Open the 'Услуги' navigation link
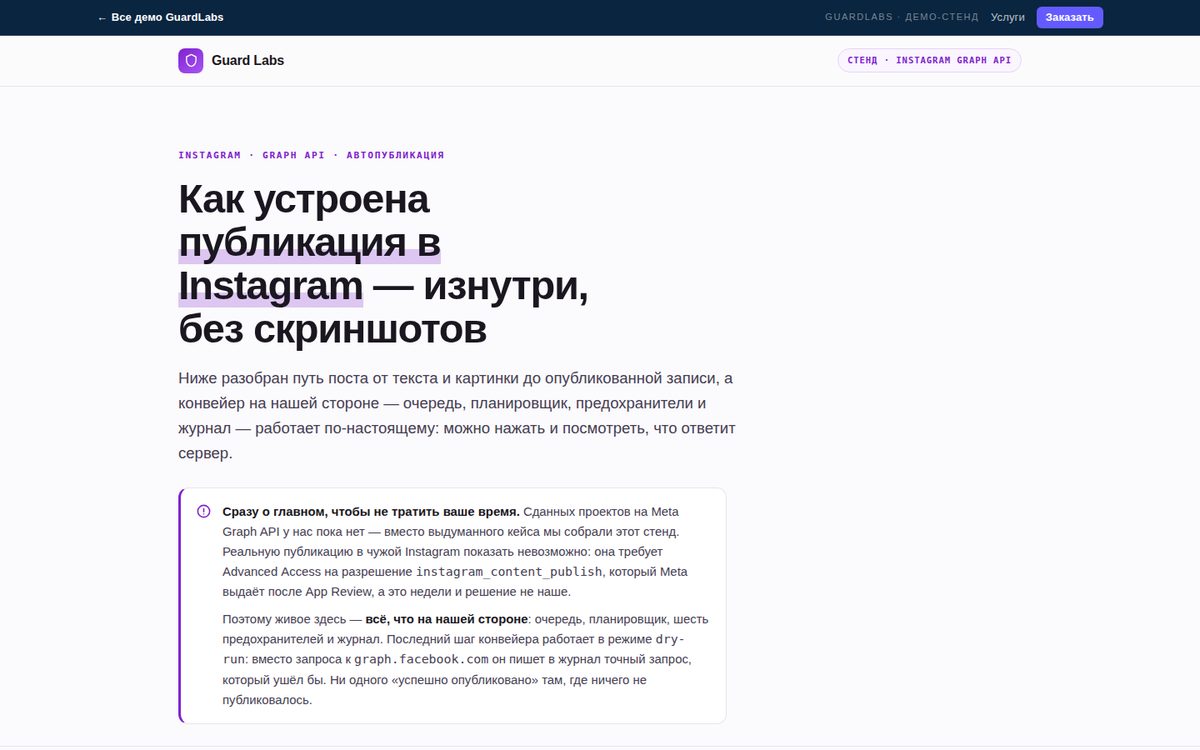The width and height of the screenshot is (1200, 750). (1008, 18)
